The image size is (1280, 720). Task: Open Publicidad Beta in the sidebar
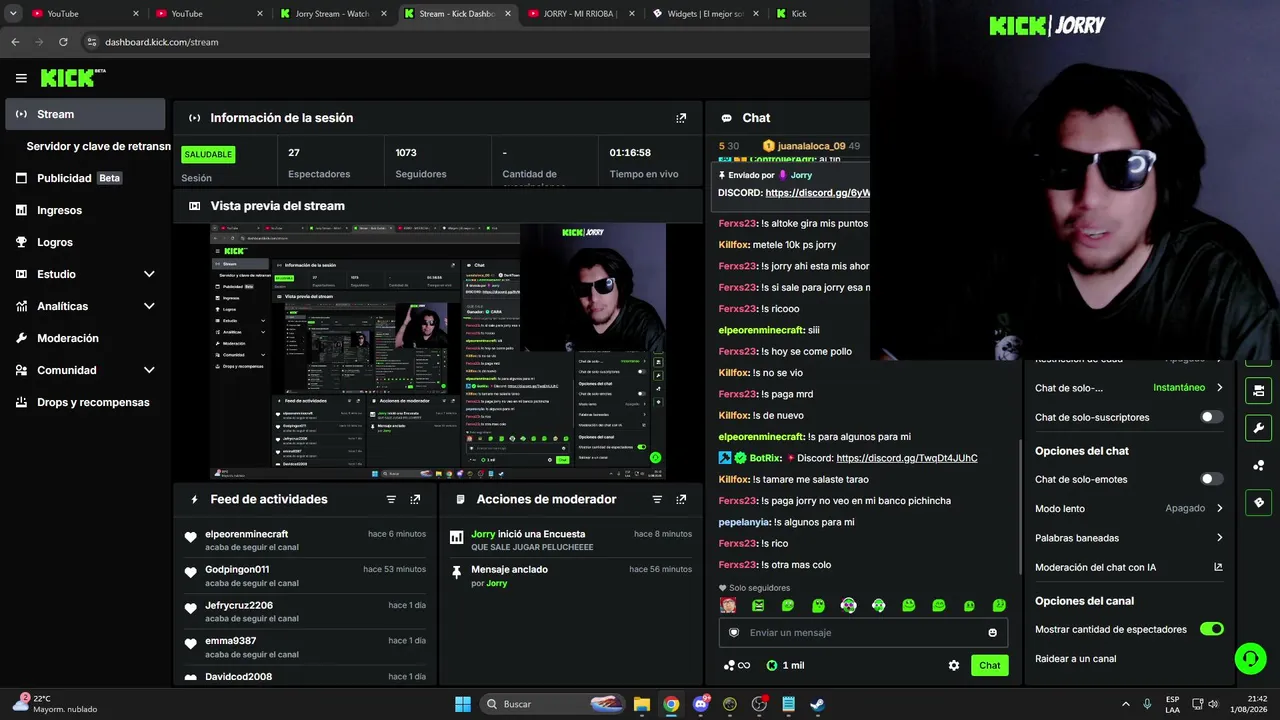(85, 178)
